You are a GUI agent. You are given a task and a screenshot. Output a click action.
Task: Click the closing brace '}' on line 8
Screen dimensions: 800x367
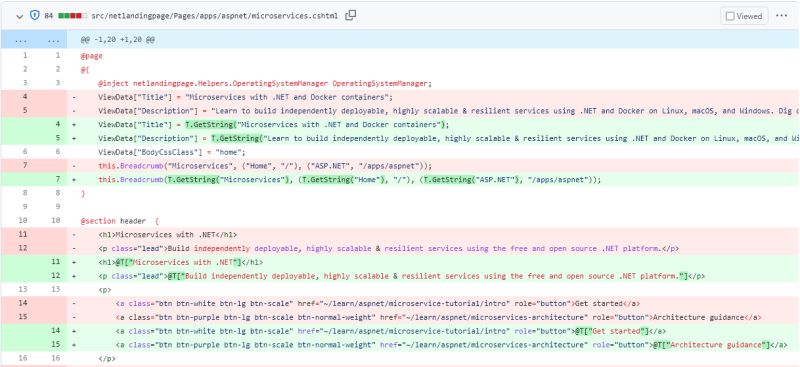pyautogui.click(x=83, y=194)
